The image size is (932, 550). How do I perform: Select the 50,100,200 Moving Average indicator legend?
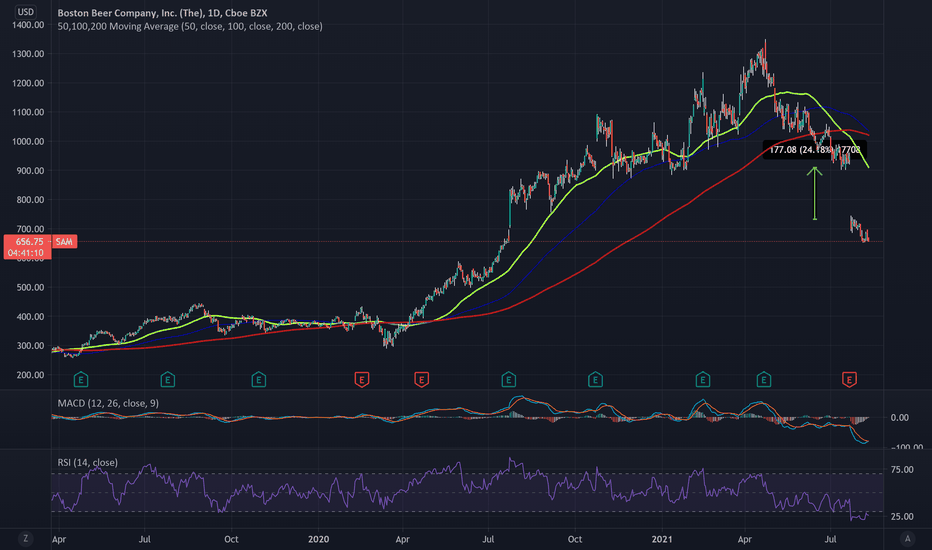(x=190, y=26)
